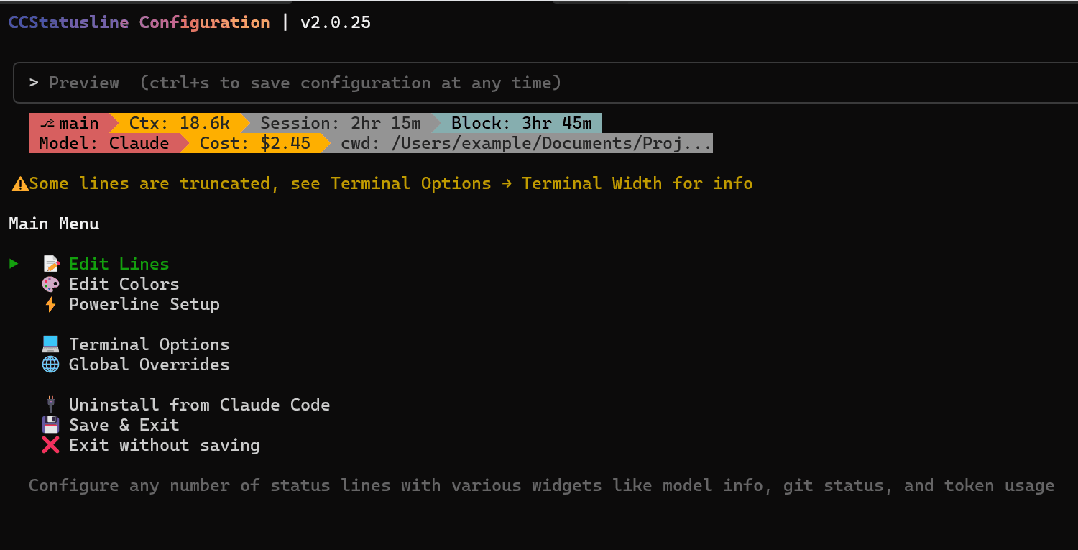Click the palette icon beside Edit Colors
Image resolution: width=1078 pixels, height=550 pixels.
[x=50, y=284]
